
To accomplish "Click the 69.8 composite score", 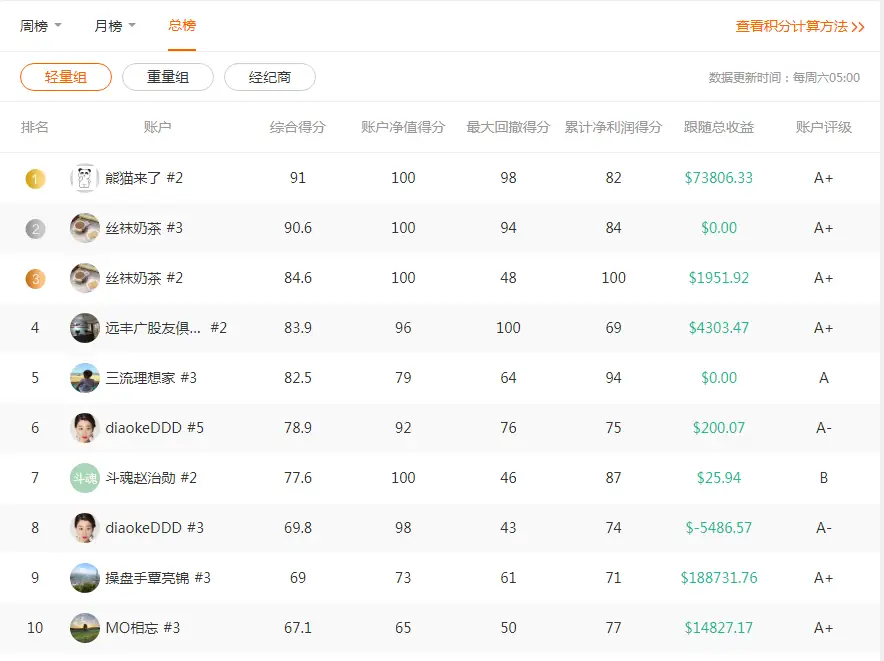I will [x=298, y=528].
